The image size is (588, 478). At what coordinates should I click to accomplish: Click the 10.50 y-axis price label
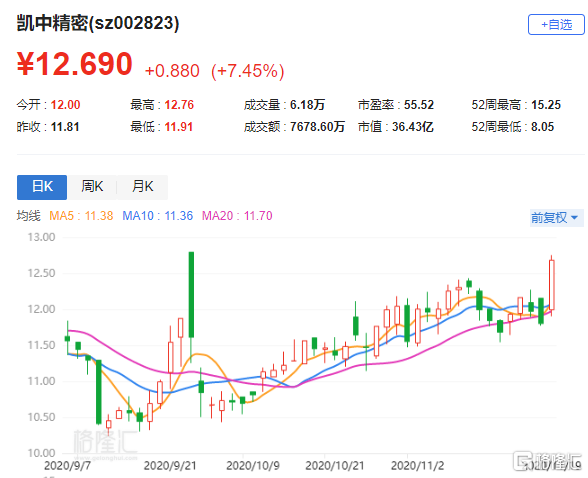point(41,417)
